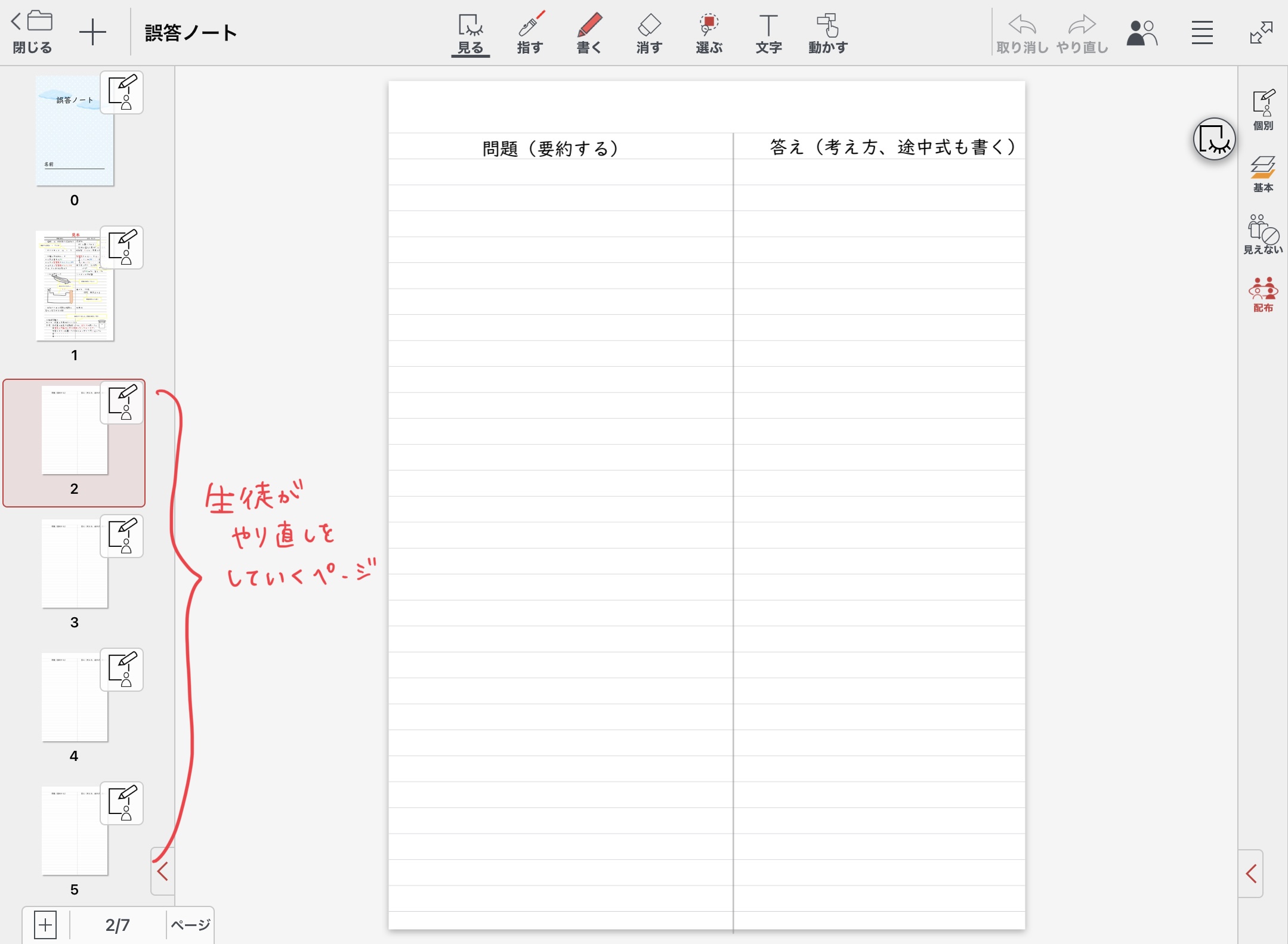The width and height of the screenshot is (1288, 944).
Task: Toggle 見えない student visibility mode
Action: tap(1262, 234)
